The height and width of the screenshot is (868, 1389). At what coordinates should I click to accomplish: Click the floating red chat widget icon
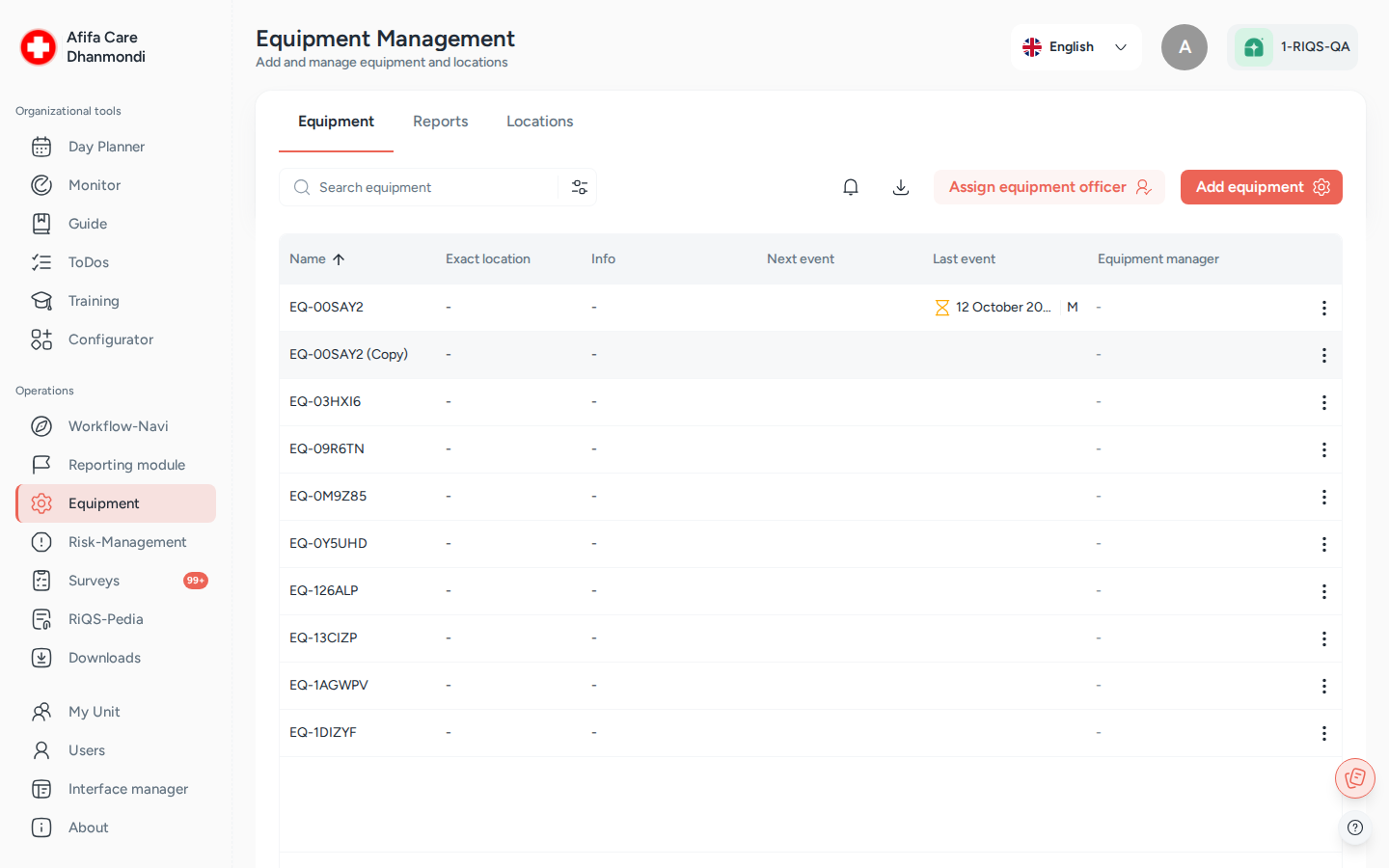pos(1355,778)
